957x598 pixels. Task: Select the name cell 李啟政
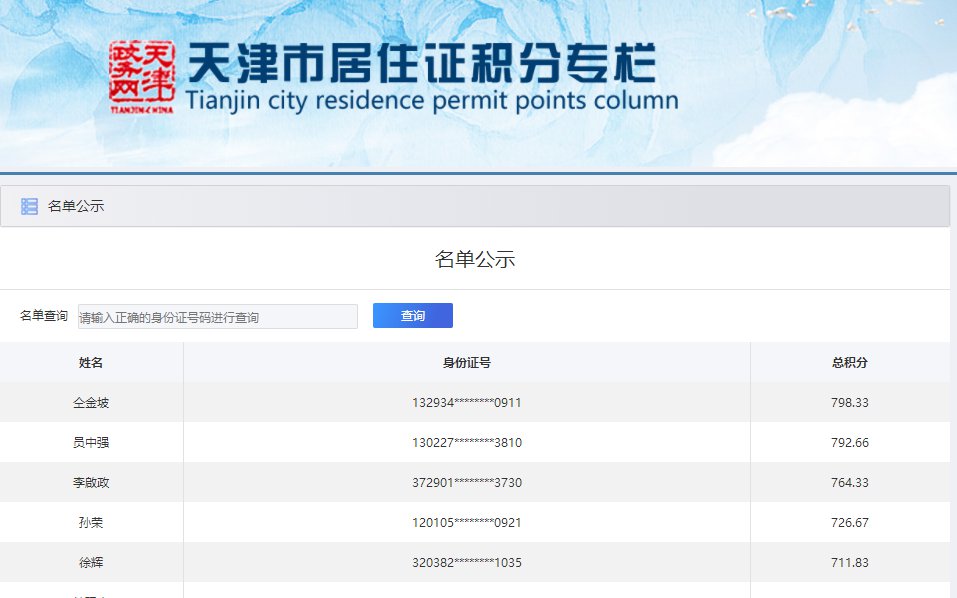point(91,483)
